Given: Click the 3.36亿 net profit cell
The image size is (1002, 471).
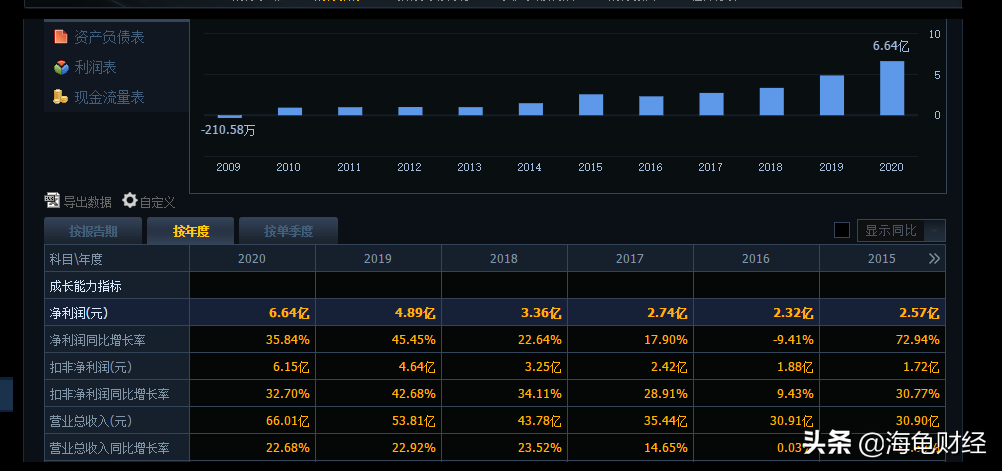Looking at the screenshot, I should tap(504, 313).
